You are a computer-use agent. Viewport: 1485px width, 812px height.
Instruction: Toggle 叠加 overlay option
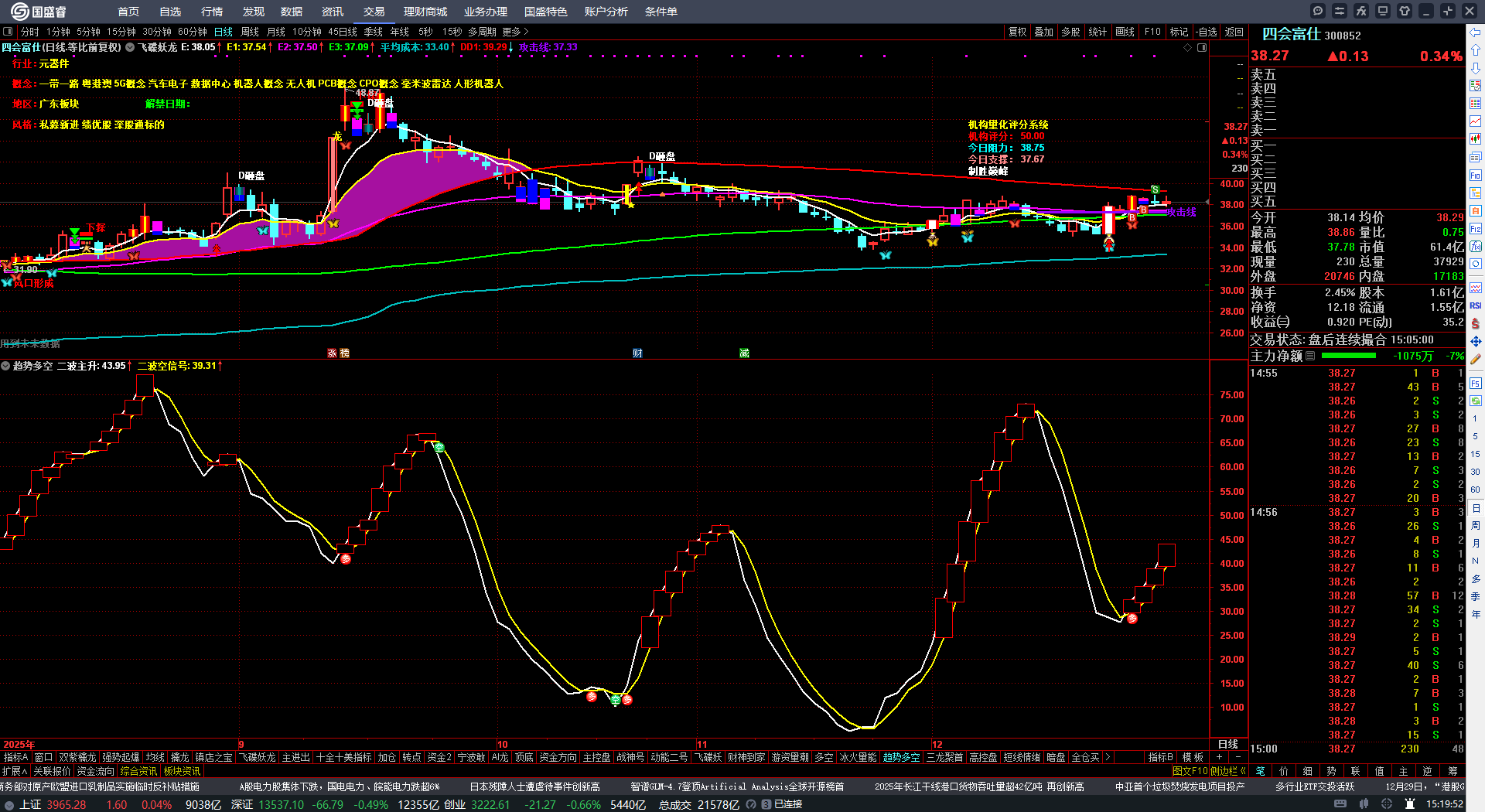(x=1044, y=32)
